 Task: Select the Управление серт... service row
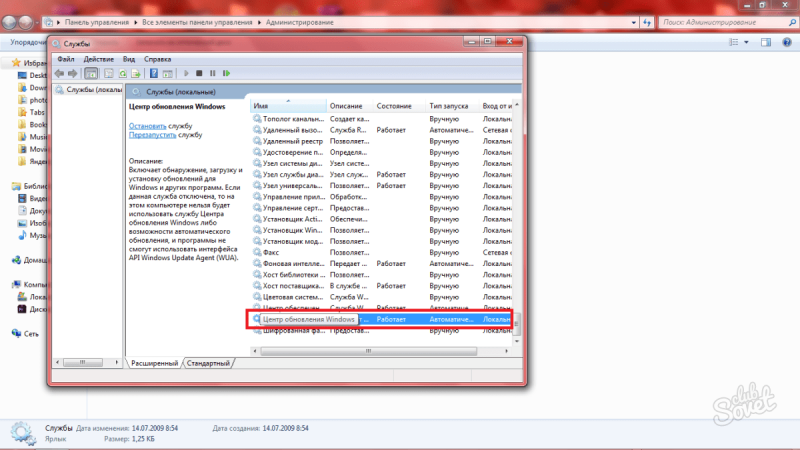(381, 208)
